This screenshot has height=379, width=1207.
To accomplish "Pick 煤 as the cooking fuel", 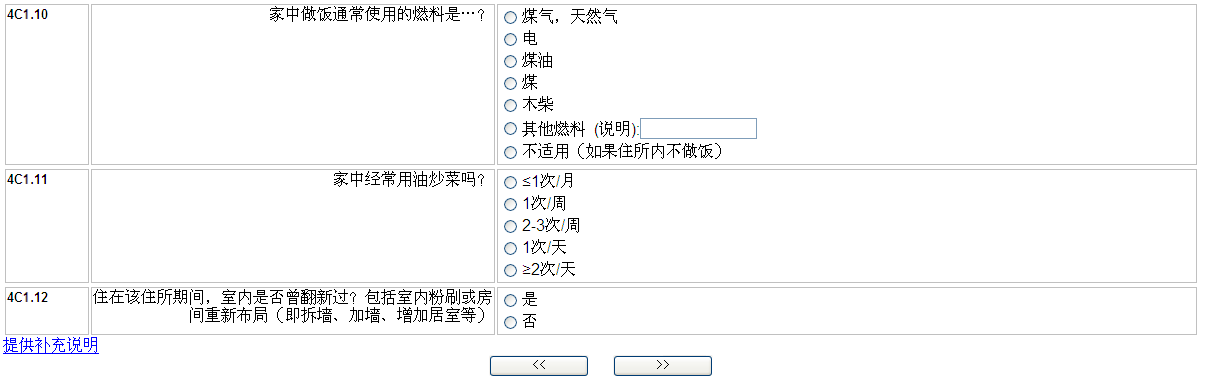I will [510, 84].
